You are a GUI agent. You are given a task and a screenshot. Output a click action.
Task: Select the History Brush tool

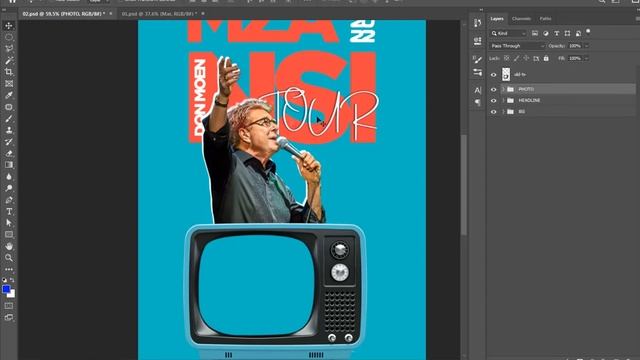[x=9, y=142]
